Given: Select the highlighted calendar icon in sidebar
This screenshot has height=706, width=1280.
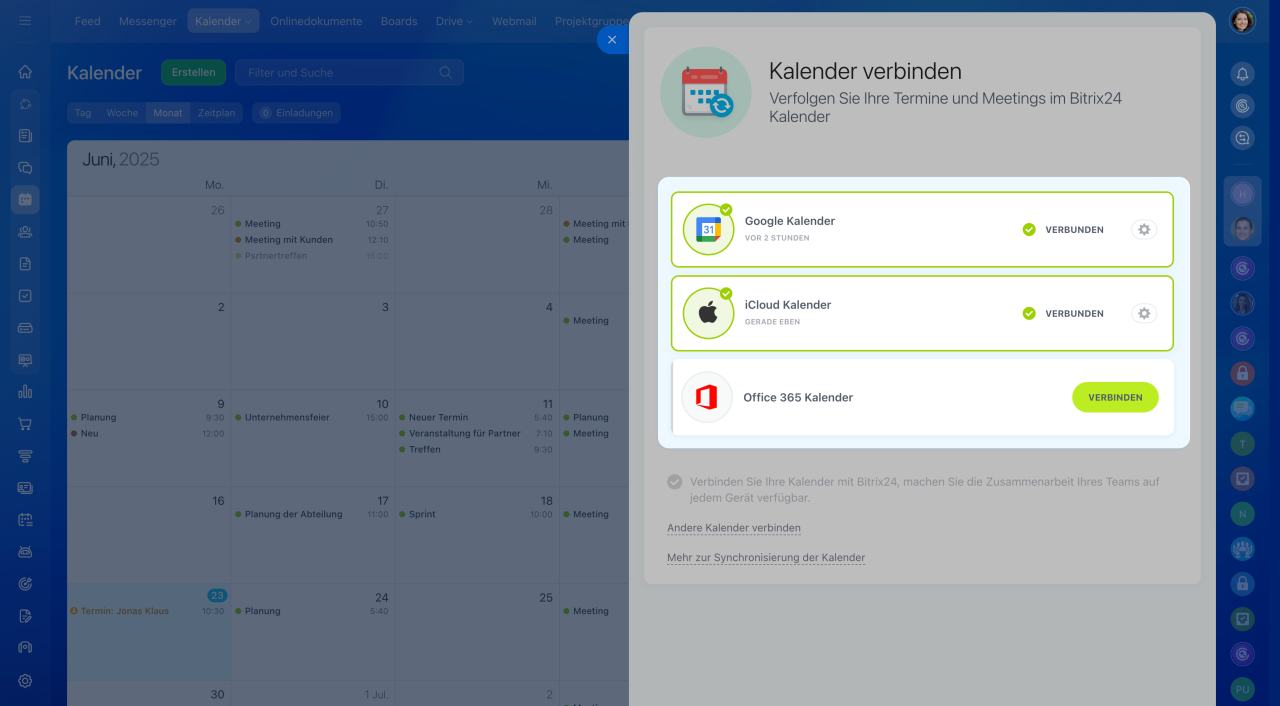Looking at the screenshot, I should point(25,199).
